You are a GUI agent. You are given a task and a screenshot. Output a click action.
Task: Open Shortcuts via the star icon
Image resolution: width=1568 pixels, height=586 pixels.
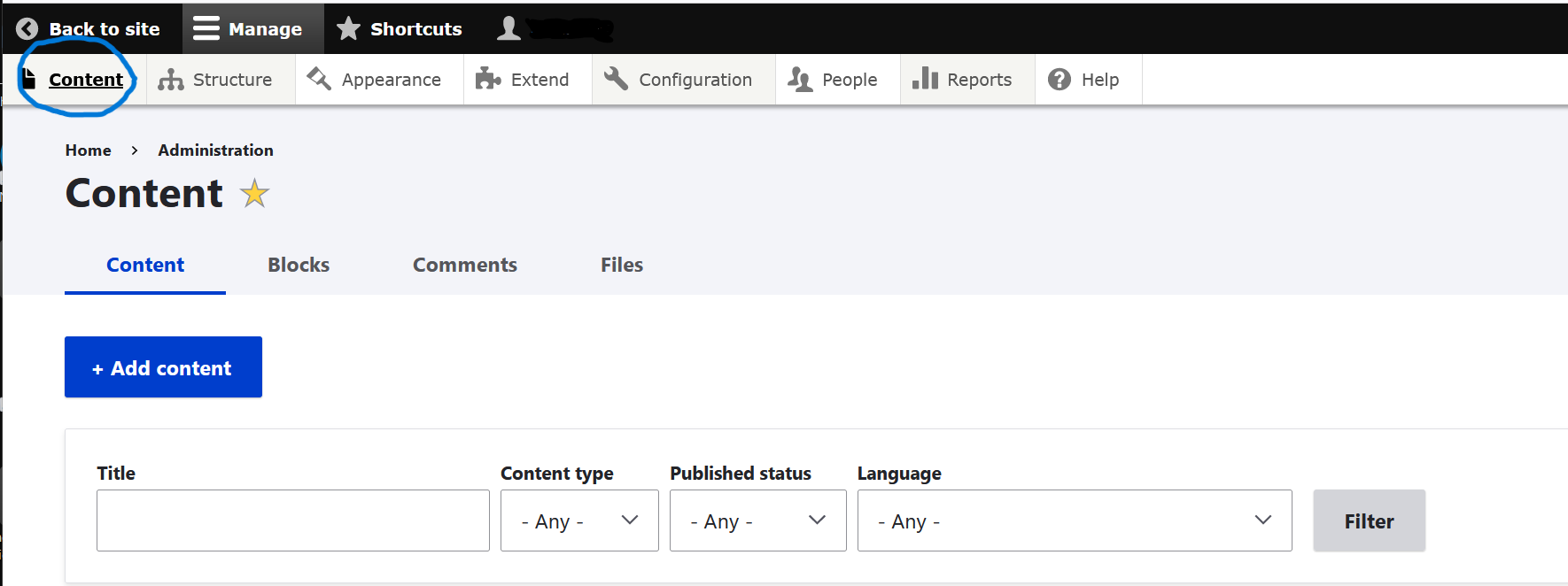348,28
